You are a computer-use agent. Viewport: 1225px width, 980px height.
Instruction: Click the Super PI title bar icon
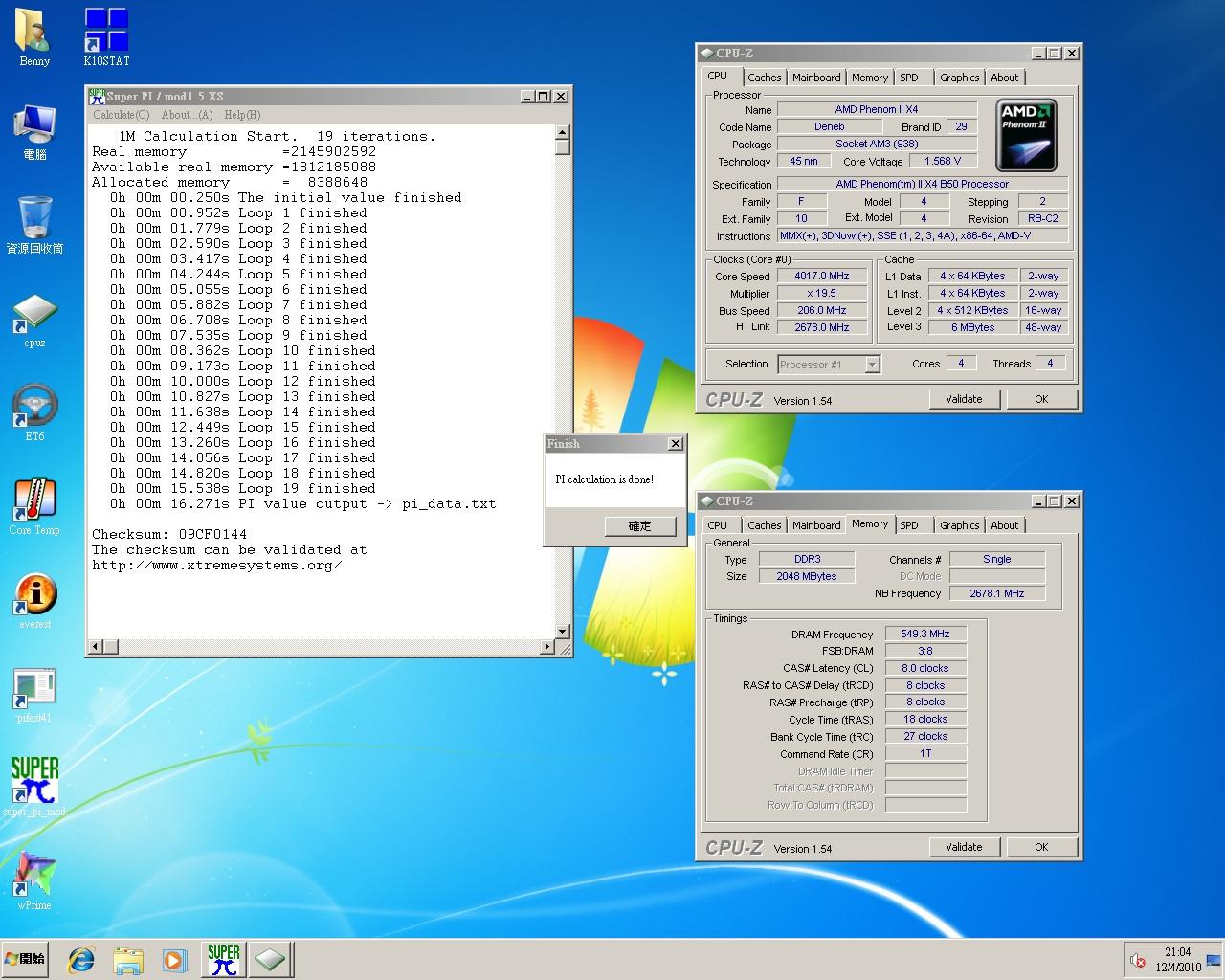(x=97, y=96)
